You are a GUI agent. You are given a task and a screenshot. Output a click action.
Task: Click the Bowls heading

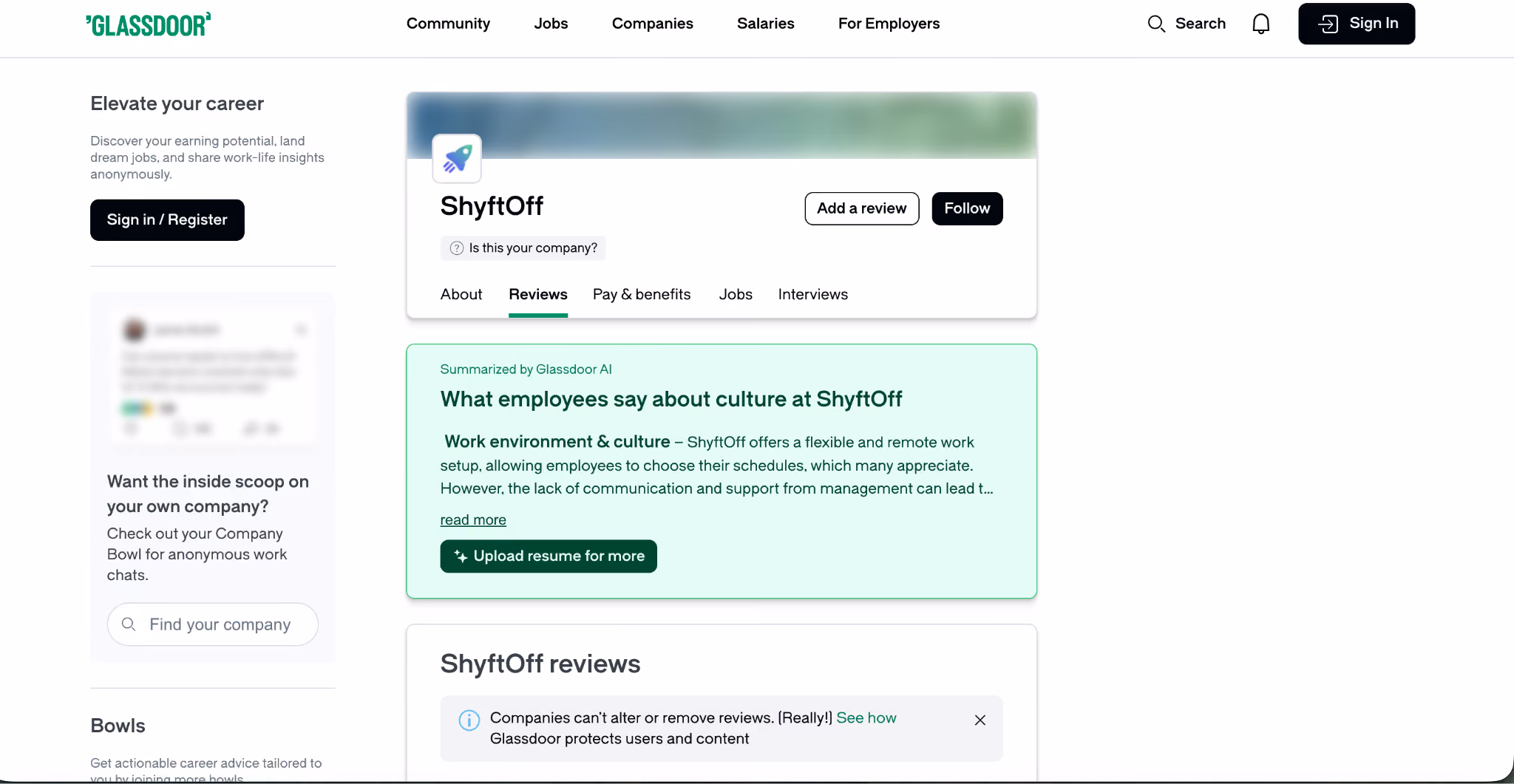point(118,726)
